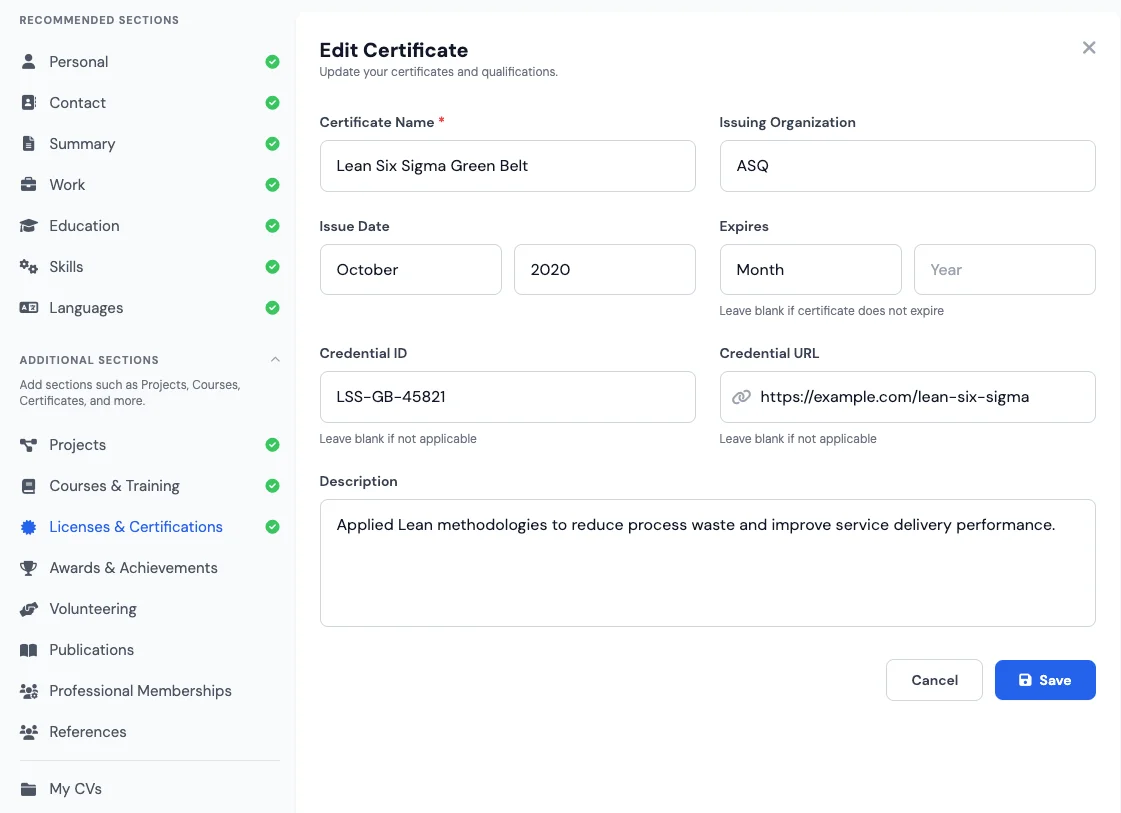This screenshot has width=1121, height=813.
Task: Select Licenses & Certifications section
Action: 149,527
